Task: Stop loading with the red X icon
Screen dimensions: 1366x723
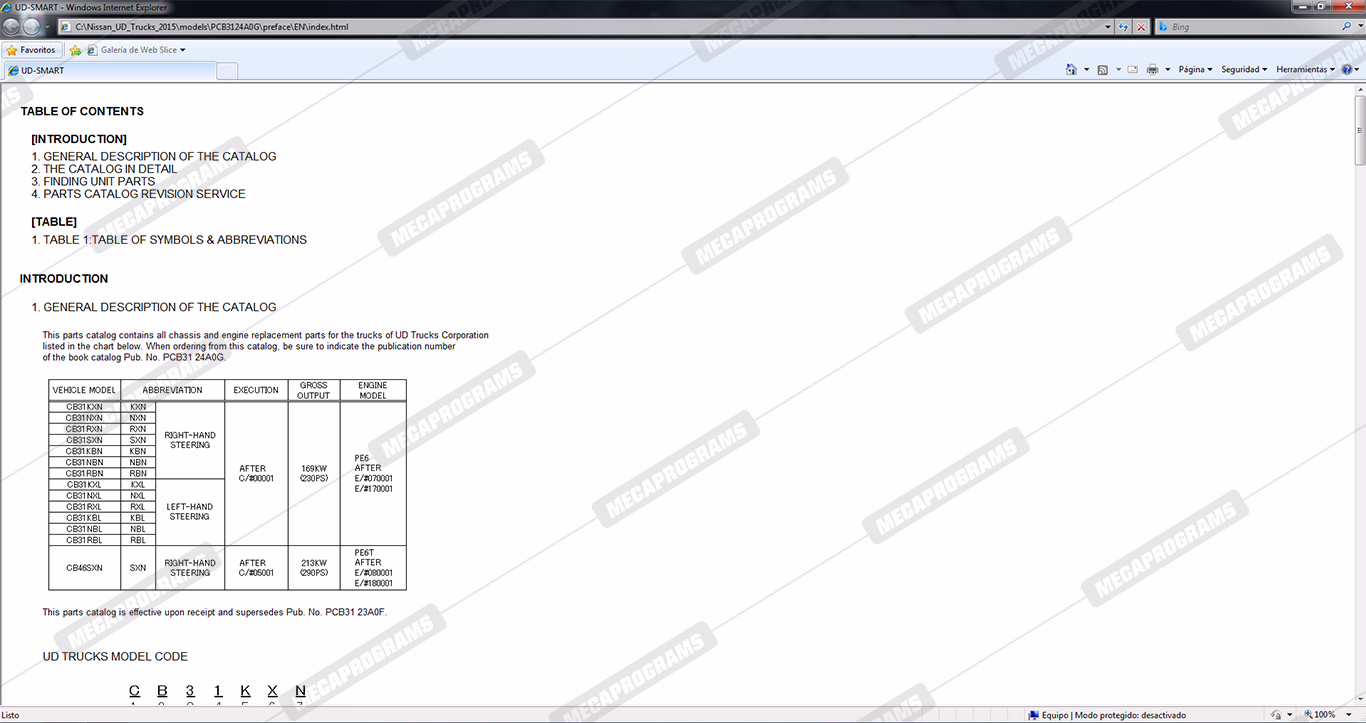Action: [1141, 27]
